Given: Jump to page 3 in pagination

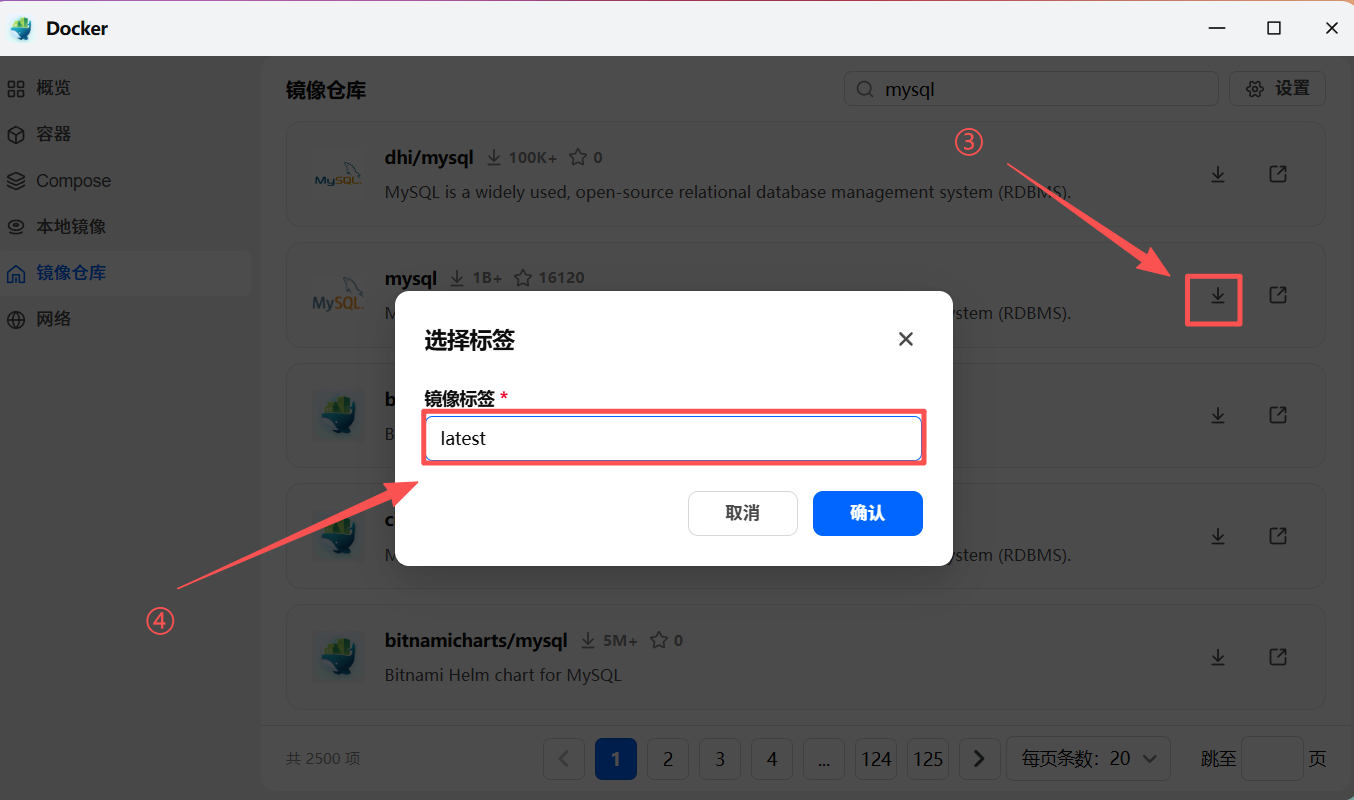Looking at the screenshot, I should (720, 759).
